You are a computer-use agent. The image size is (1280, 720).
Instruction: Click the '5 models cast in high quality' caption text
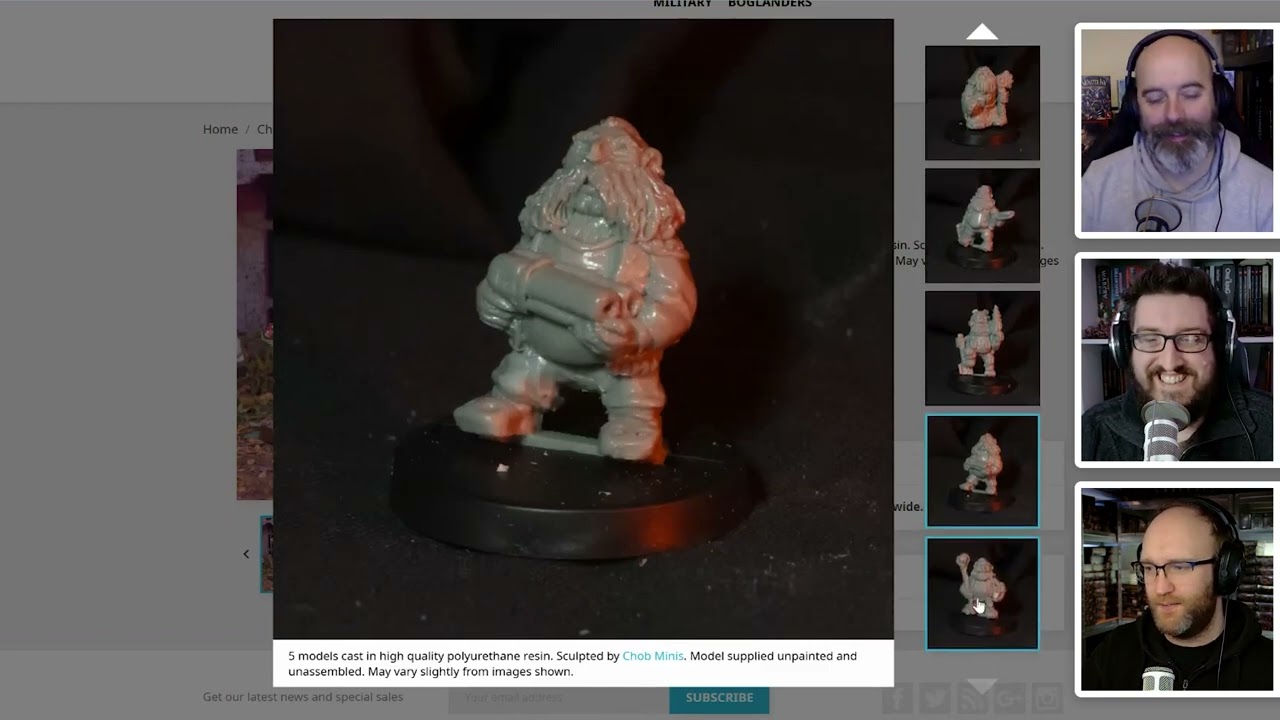pos(572,664)
